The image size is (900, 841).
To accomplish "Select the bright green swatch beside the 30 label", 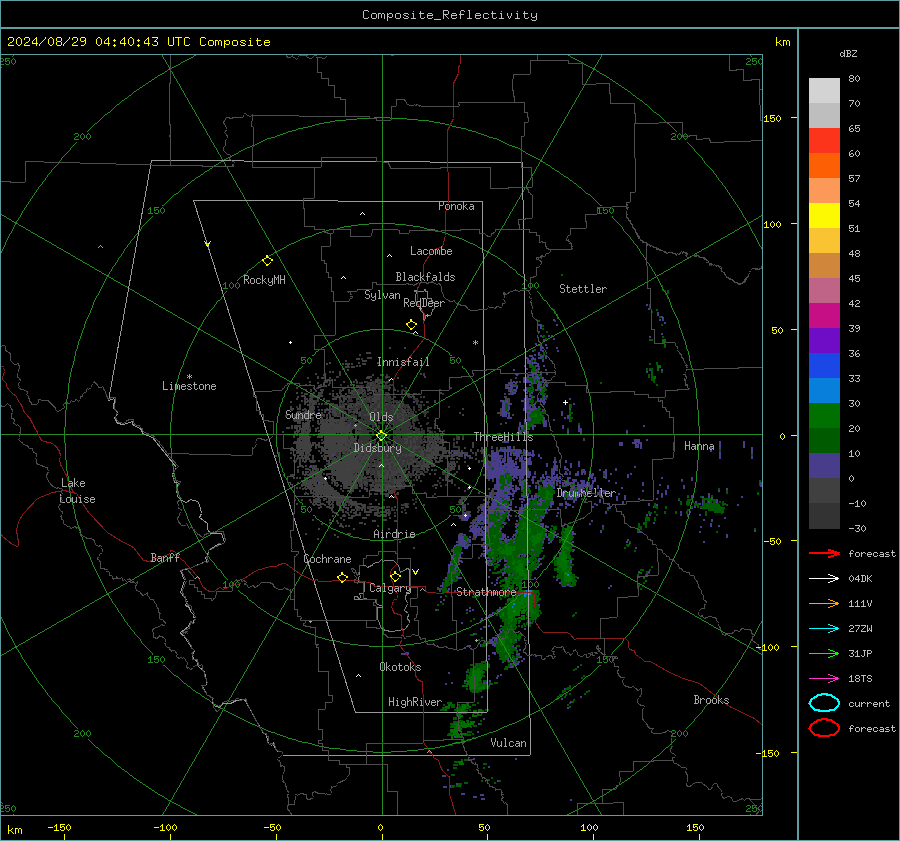I will tap(824, 416).
